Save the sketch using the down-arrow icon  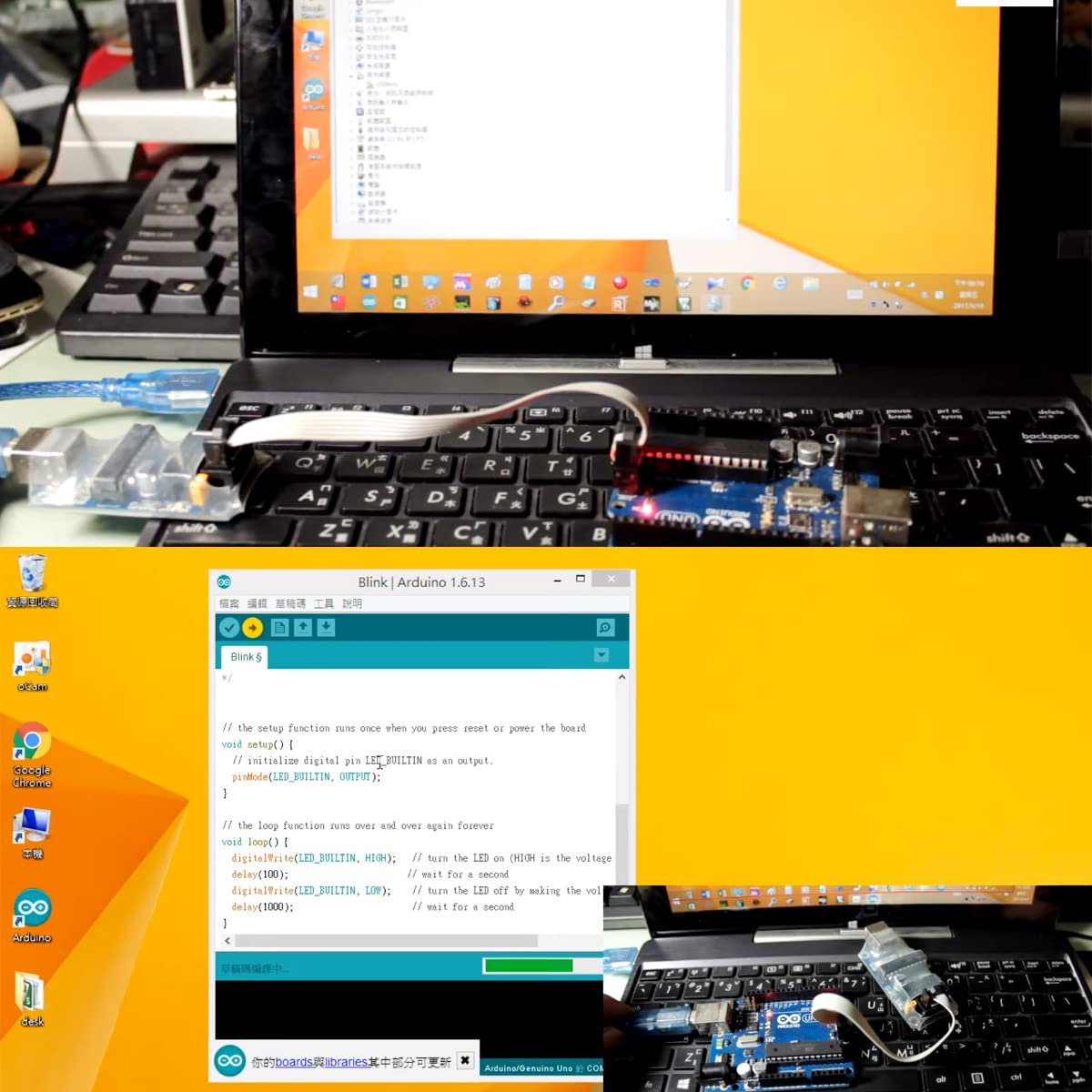(x=326, y=627)
